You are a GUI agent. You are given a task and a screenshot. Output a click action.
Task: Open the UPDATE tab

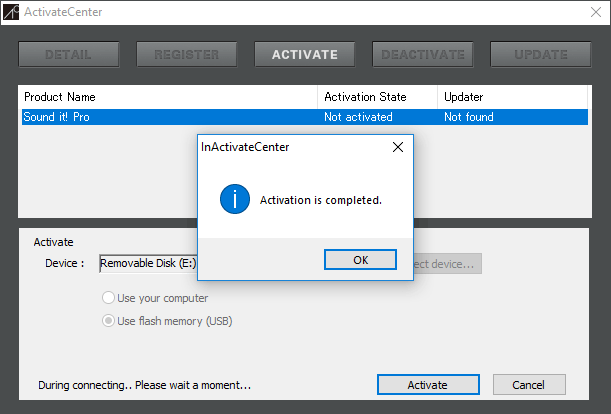coord(541,55)
